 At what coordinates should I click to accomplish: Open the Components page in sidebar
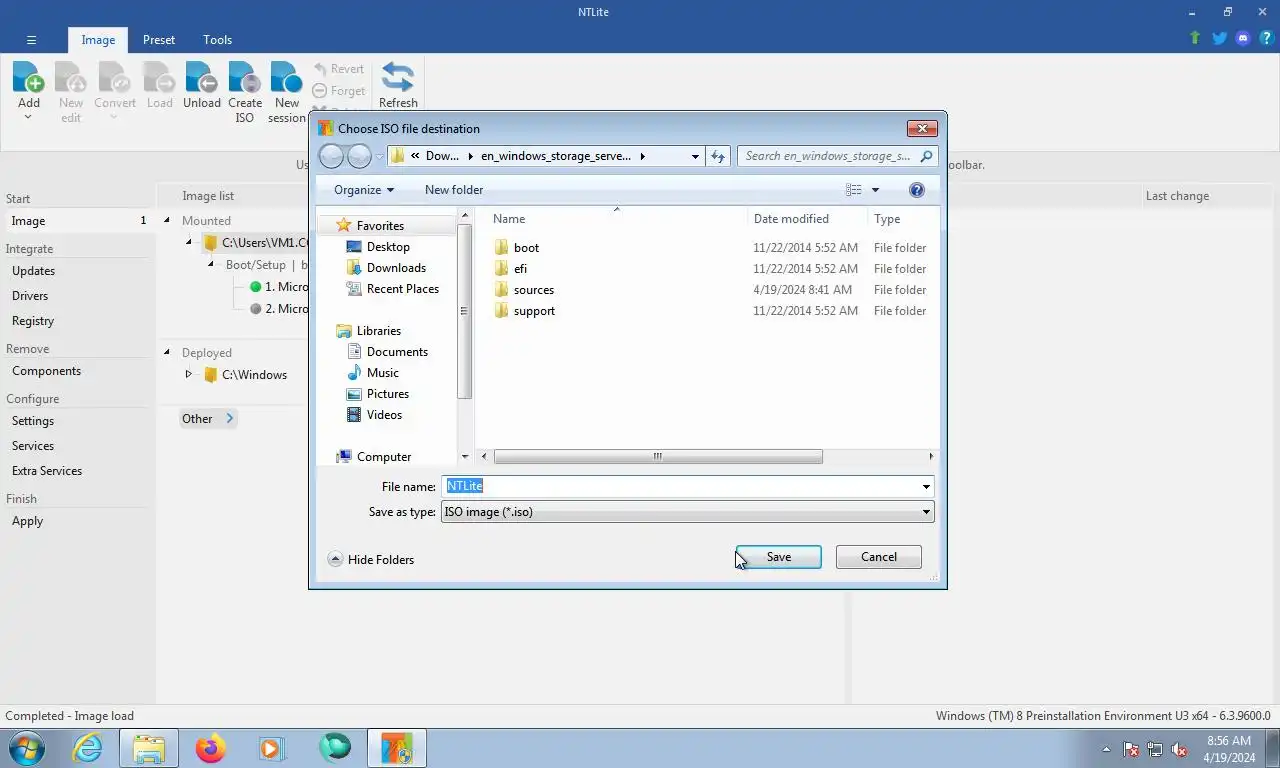click(46, 371)
